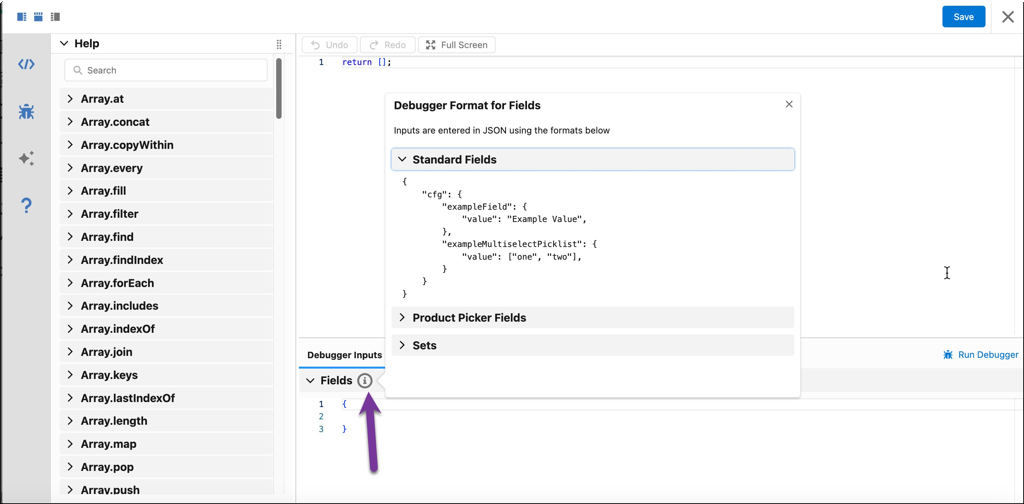Click the Fields info icon
Image resolution: width=1024 pixels, height=504 pixels.
click(365, 381)
